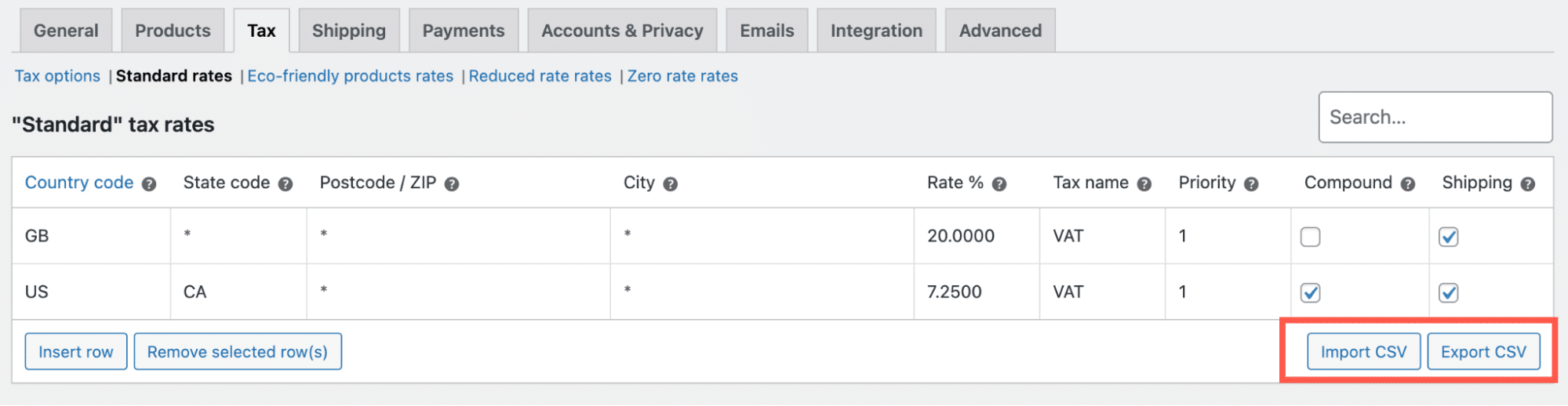Edit the city cell in US row
The height and width of the screenshot is (406, 1568).
pyautogui.click(x=762, y=292)
